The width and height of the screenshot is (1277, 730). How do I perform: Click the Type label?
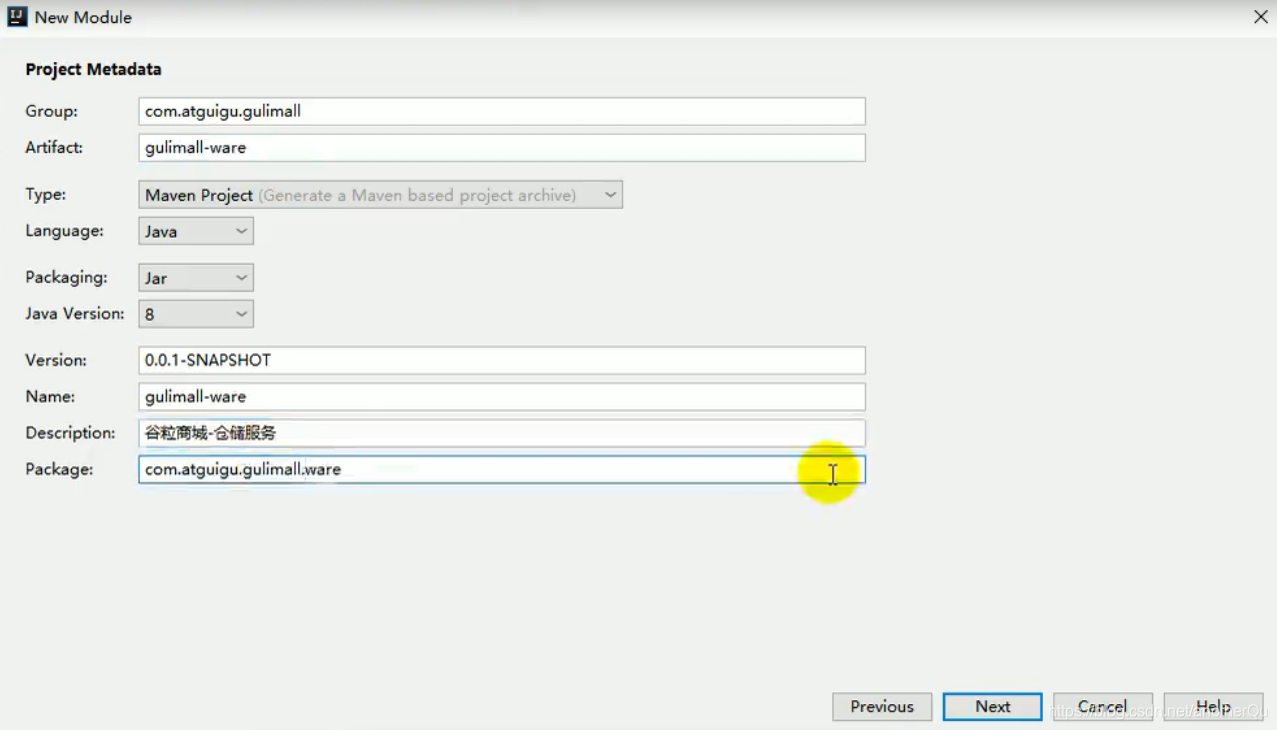(45, 195)
